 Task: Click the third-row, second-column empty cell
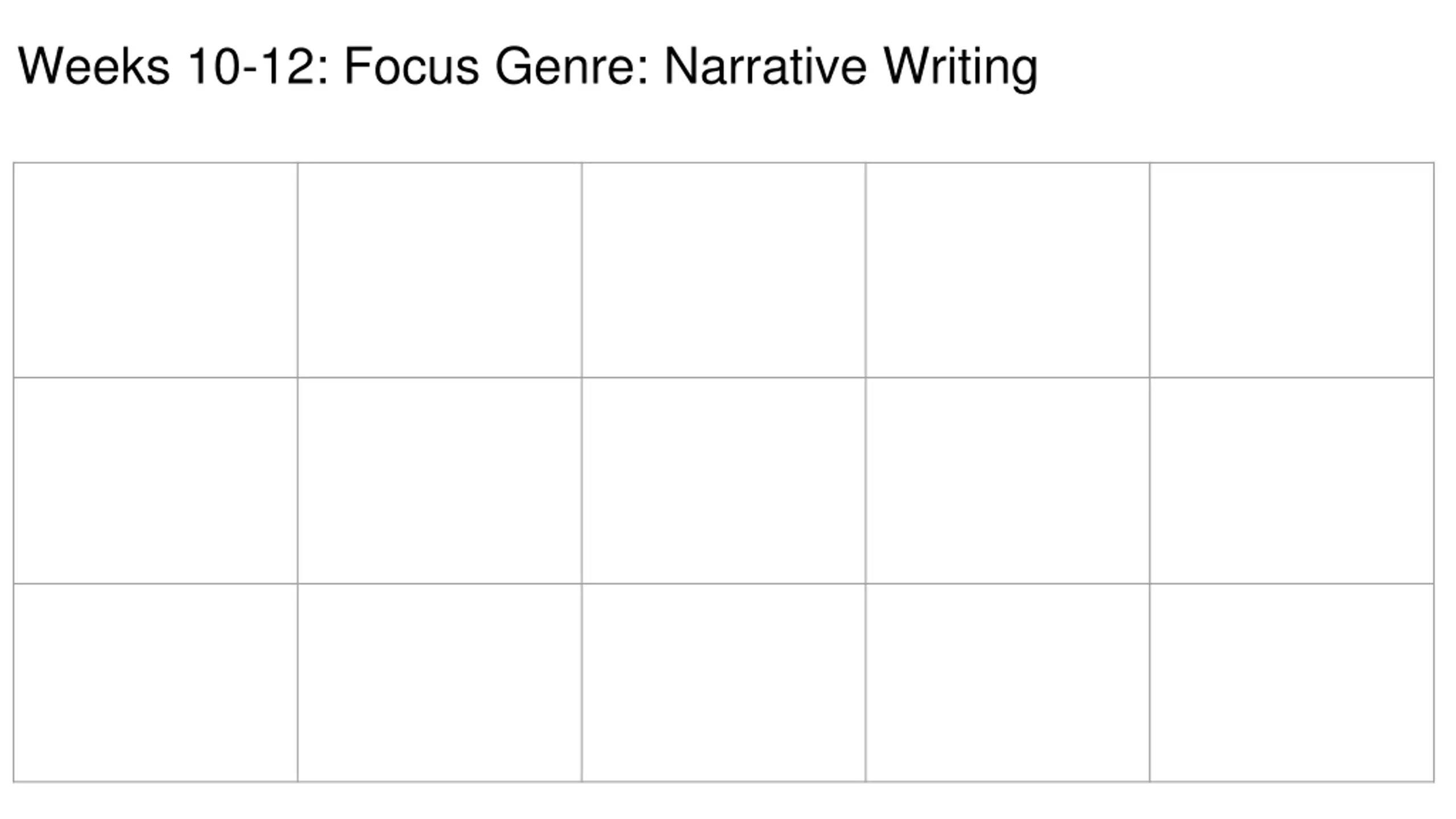(x=440, y=682)
